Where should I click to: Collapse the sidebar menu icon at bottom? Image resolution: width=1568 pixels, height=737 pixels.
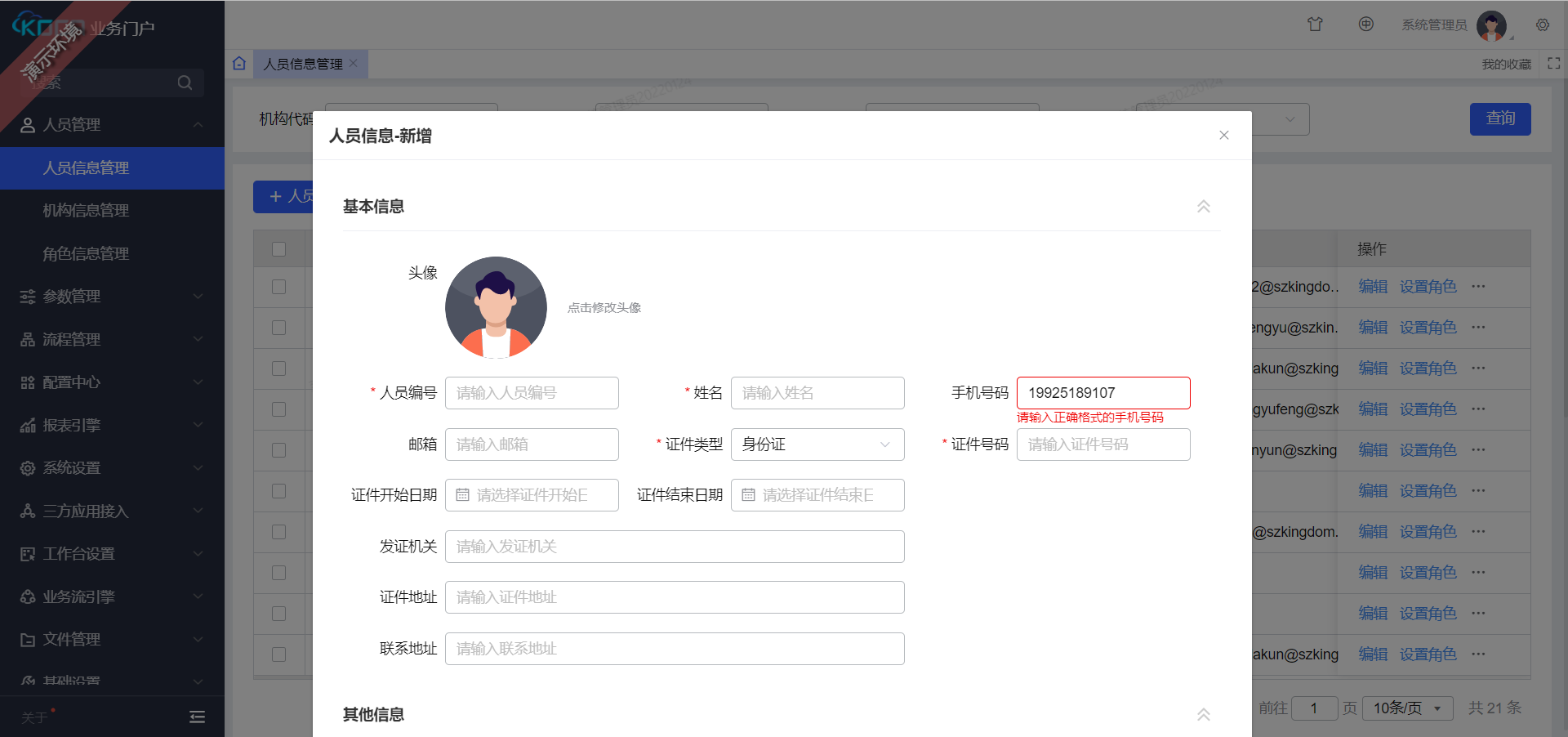coord(197,717)
